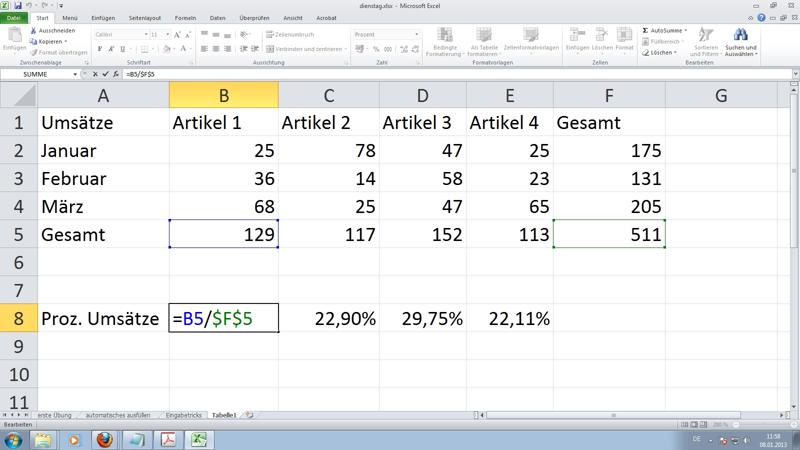
Task: Select cell A8 'Proz. Umsätze'
Action: (103, 318)
